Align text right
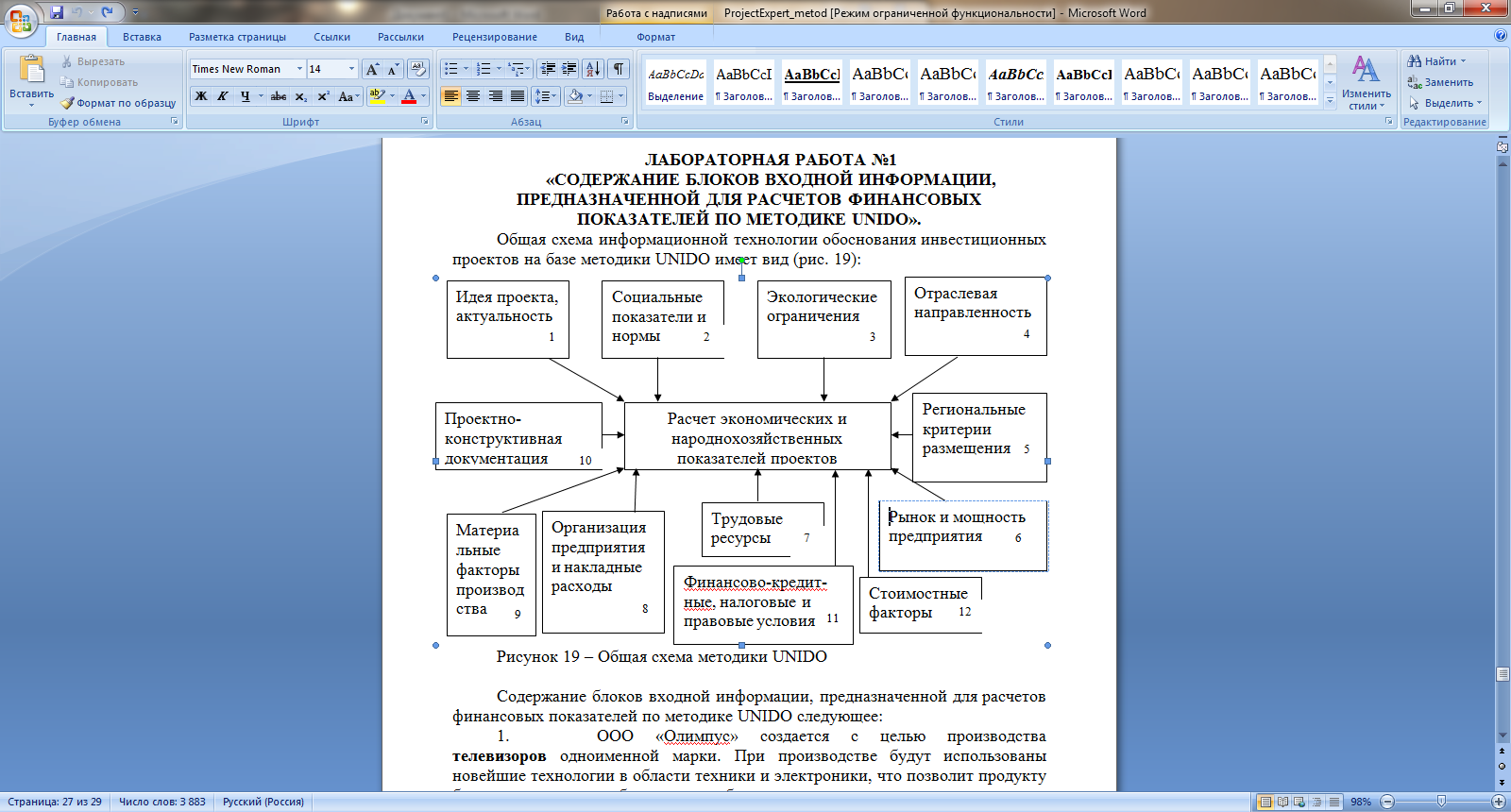The width and height of the screenshot is (1511, 812). point(495,96)
